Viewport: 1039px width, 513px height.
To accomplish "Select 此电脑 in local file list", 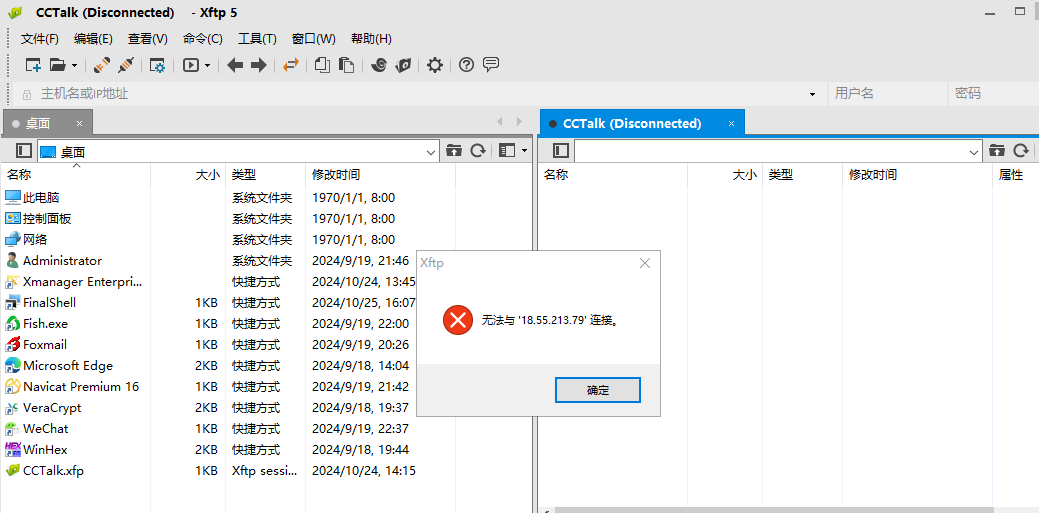I will [x=42, y=198].
